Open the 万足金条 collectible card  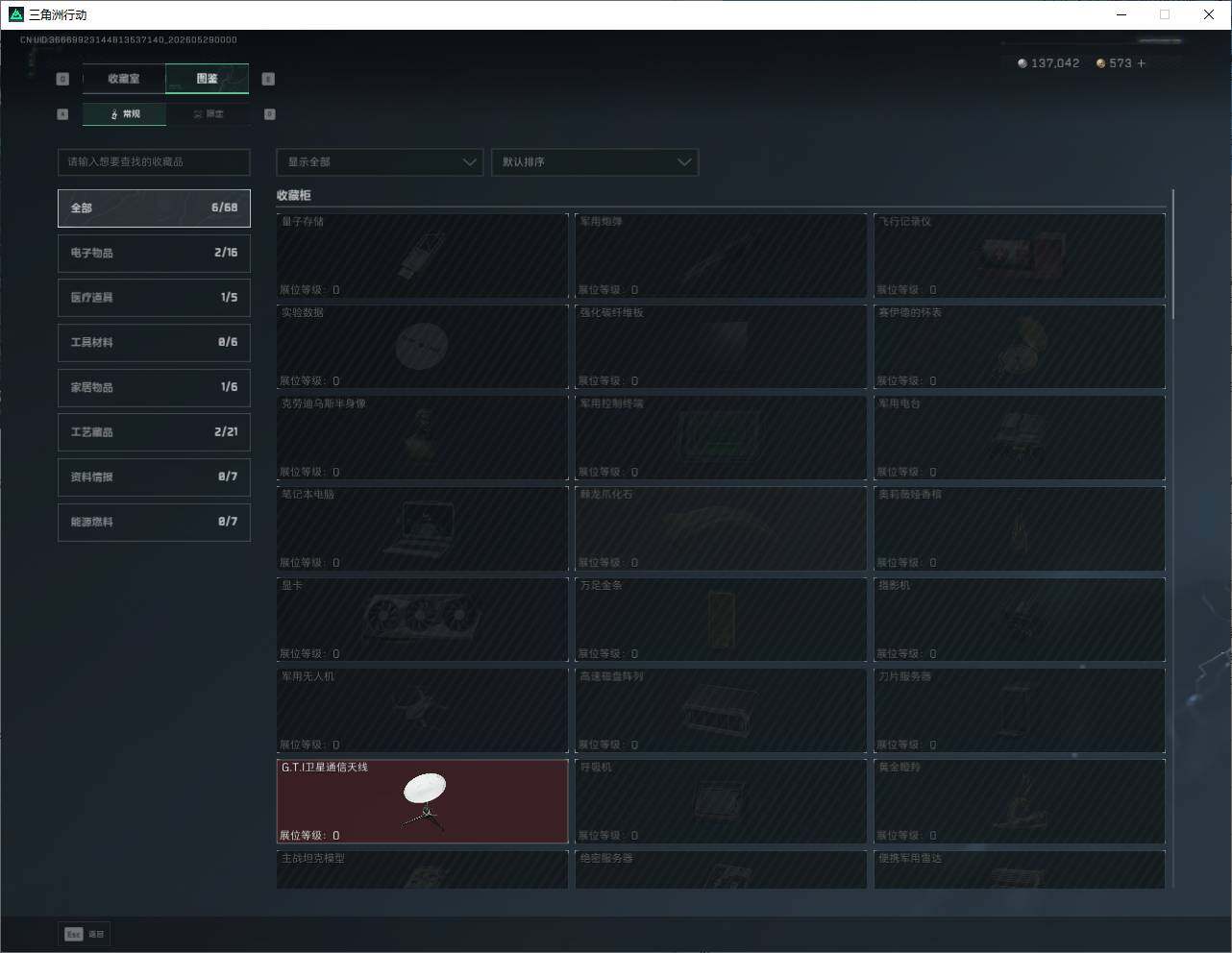pos(721,620)
